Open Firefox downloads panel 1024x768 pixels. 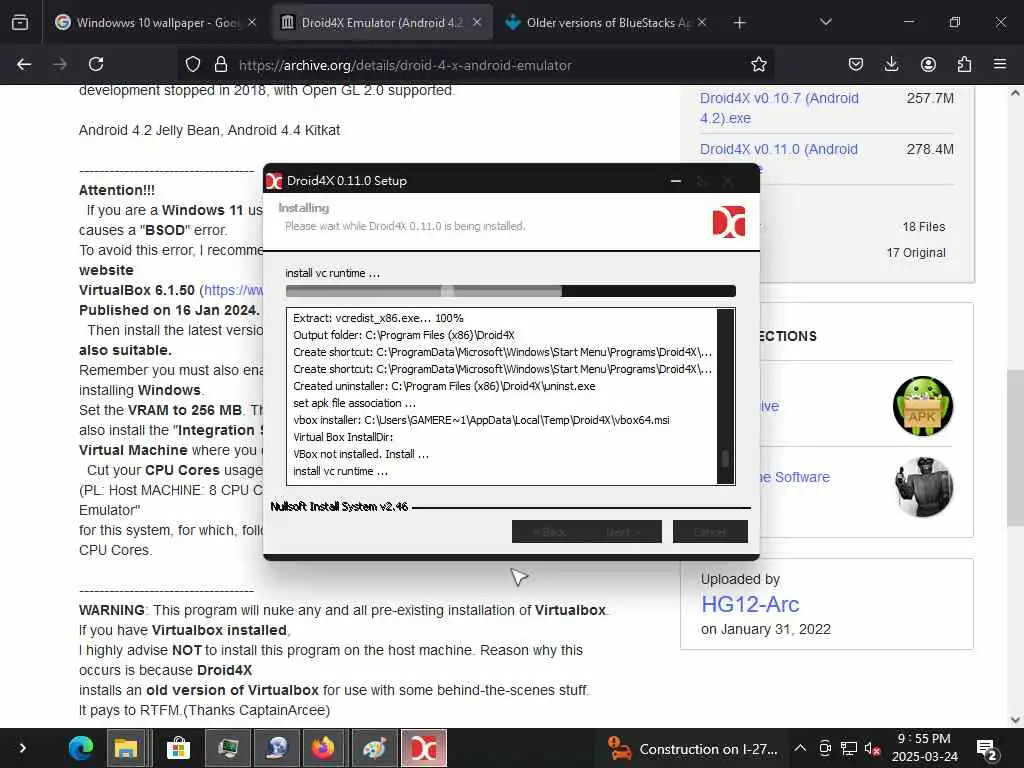click(x=891, y=64)
